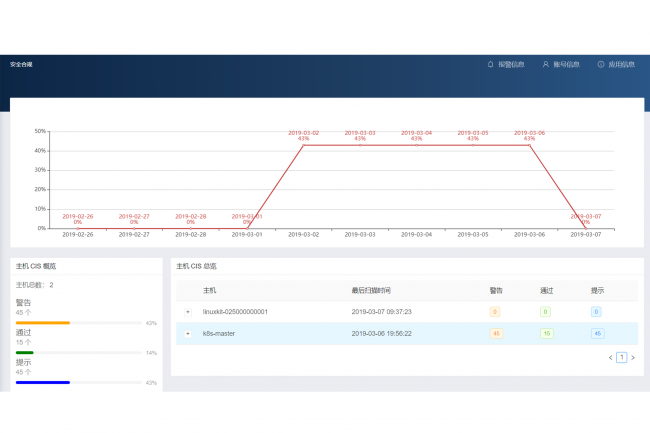This screenshot has height=433, width=650.
Task: Click orange warning badge 45 for k8s-master
Action: coord(496,333)
